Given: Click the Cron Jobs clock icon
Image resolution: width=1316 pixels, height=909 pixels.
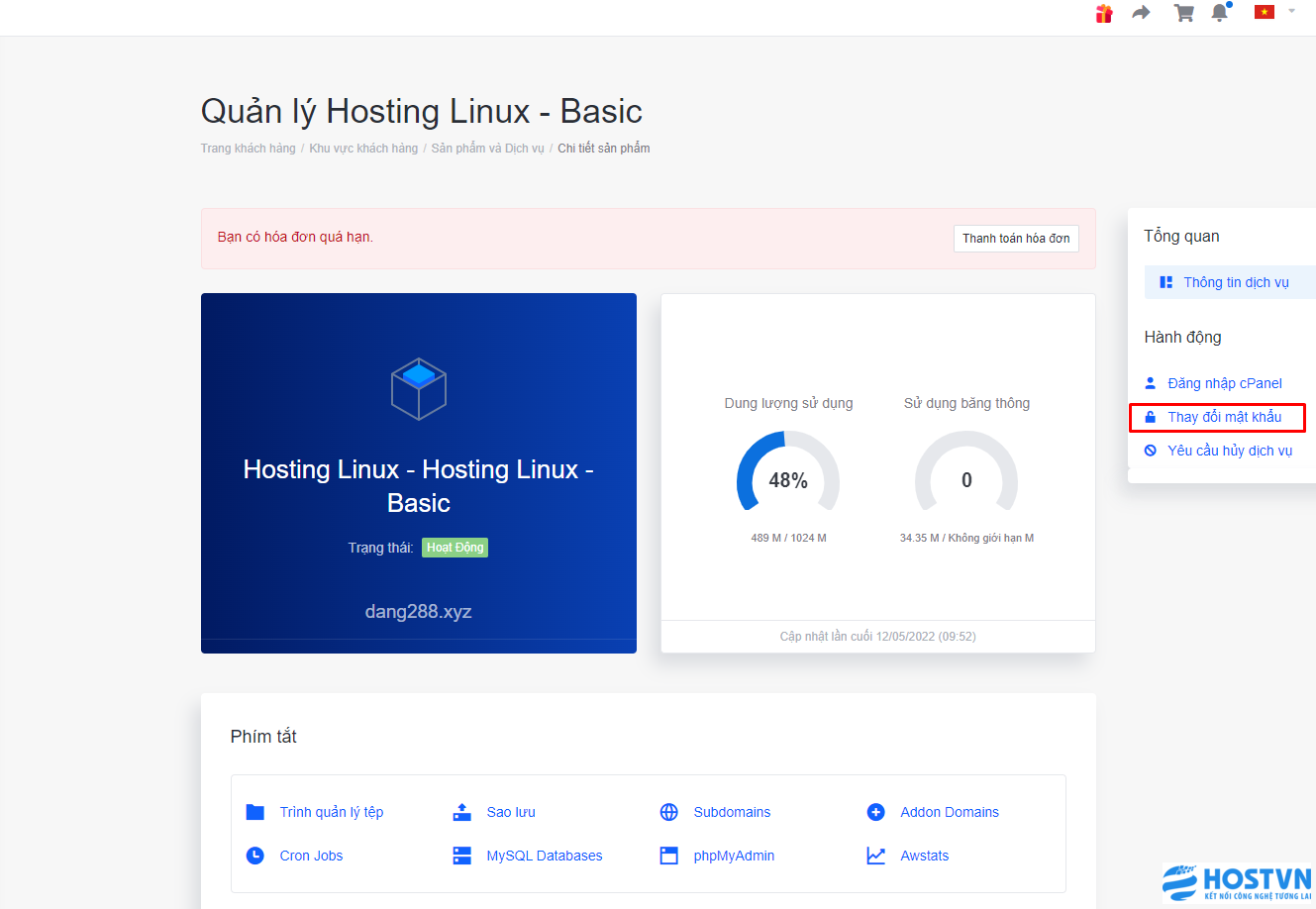Looking at the screenshot, I should click(x=254, y=856).
